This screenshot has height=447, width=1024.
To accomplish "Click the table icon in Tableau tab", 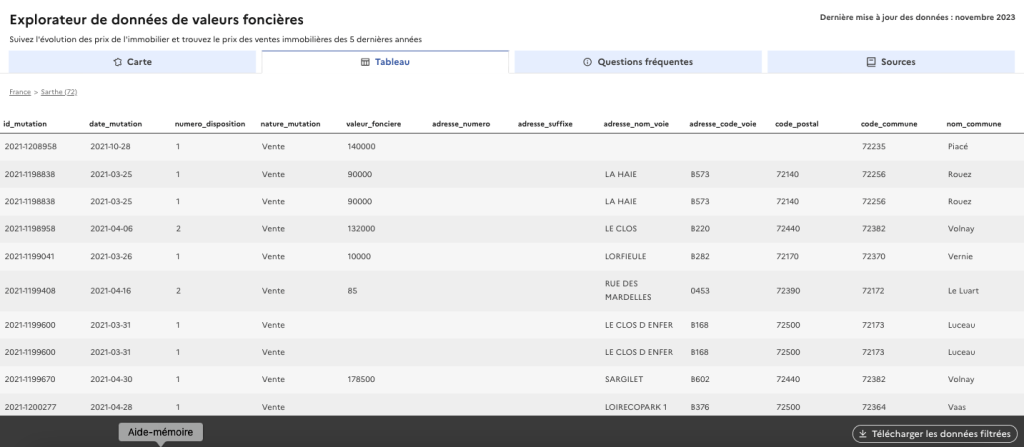I will [x=365, y=62].
